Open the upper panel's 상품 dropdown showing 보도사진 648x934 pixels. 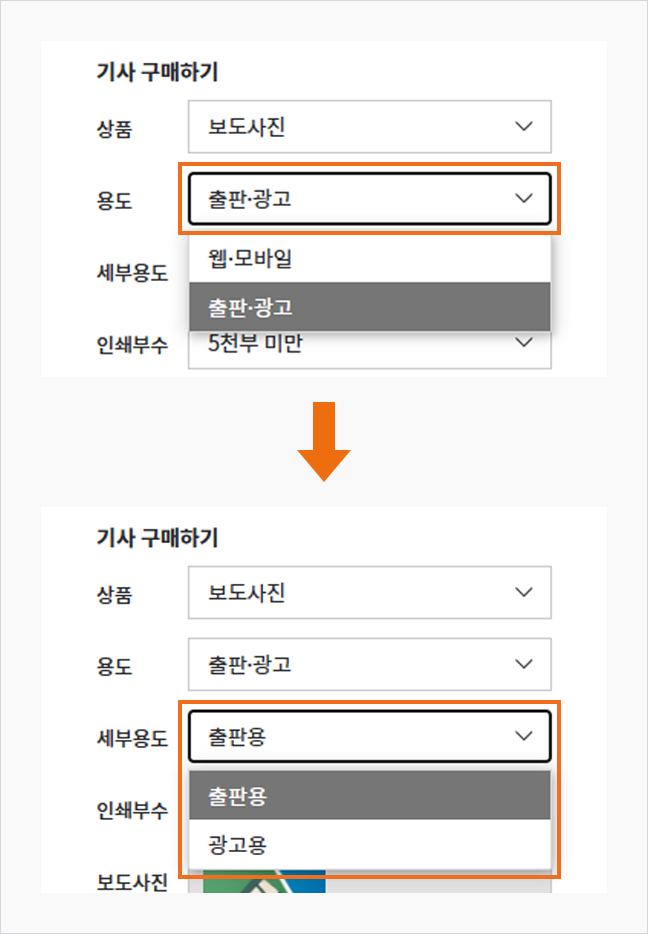tap(370, 126)
